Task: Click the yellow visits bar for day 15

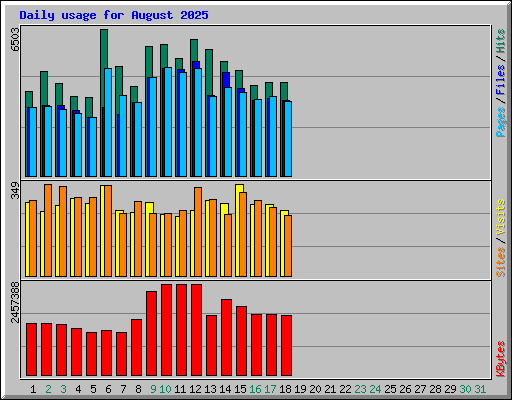Action: point(239,188)
